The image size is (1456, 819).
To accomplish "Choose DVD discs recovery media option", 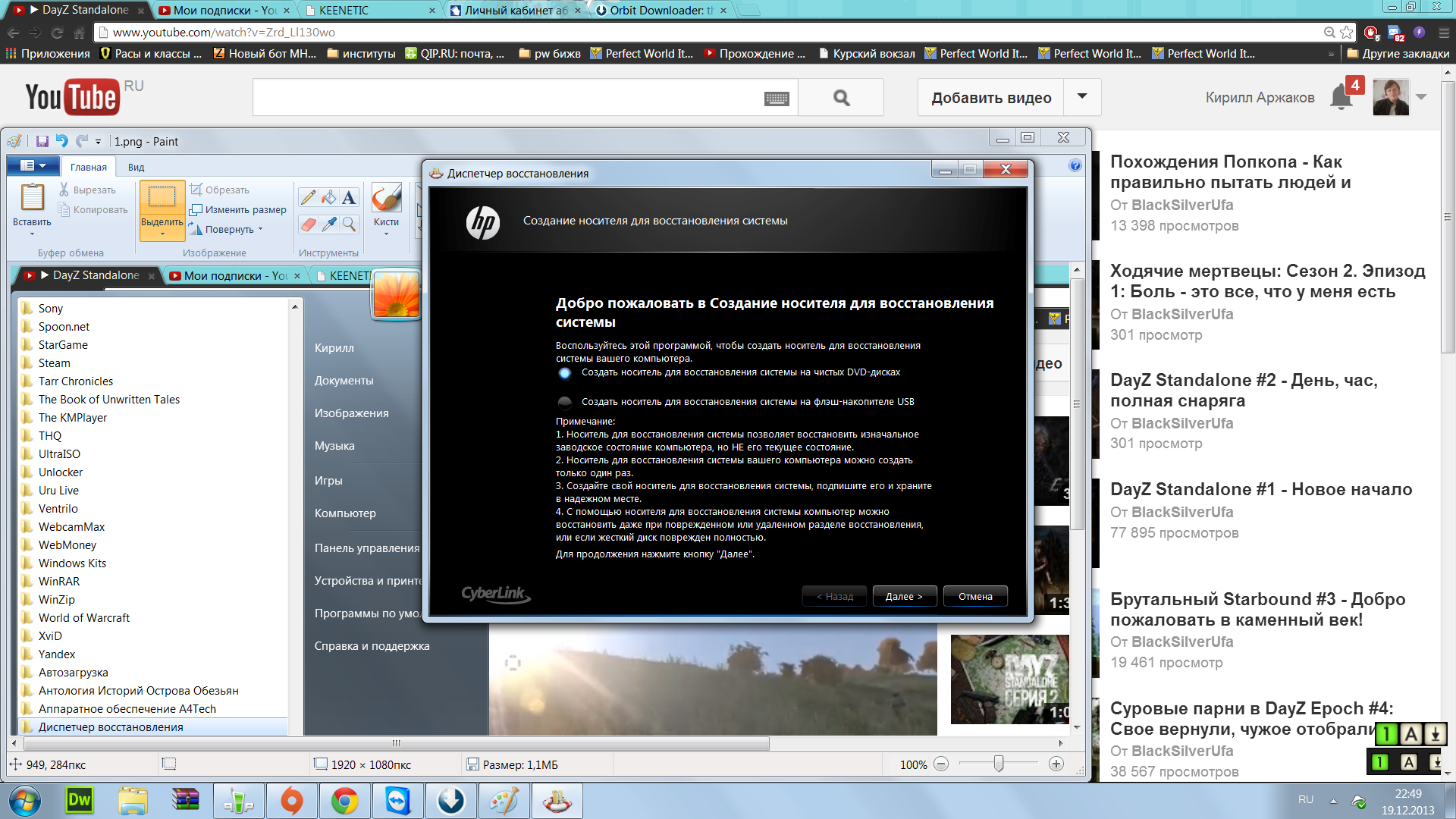I will point(565,373).
